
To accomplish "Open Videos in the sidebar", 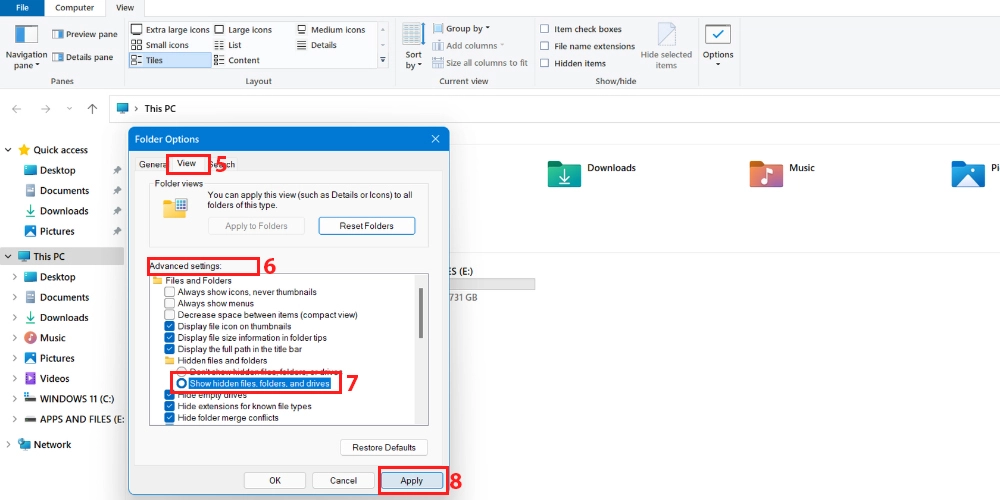I will tap(47, 378).
